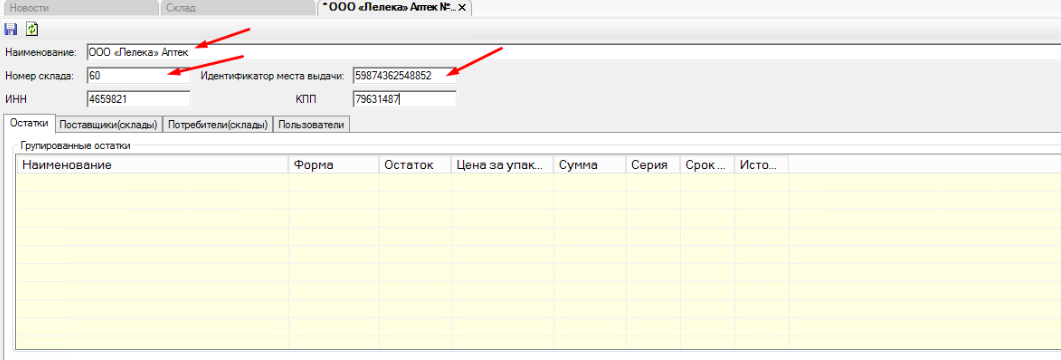This screenshot has height=360, width=1061.
Task: Click the green Refresh document icon
Action: 32,29
